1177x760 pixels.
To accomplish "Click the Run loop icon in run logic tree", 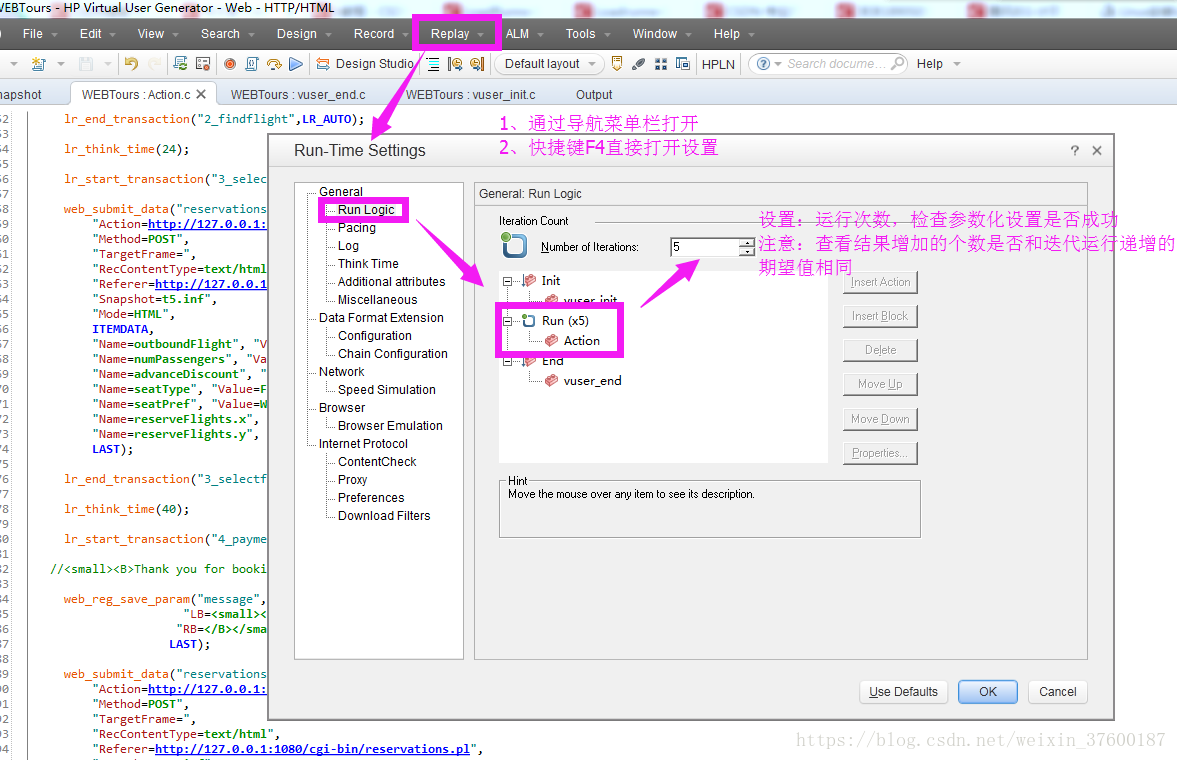I will pyautogui.click(x=528, y=321).
